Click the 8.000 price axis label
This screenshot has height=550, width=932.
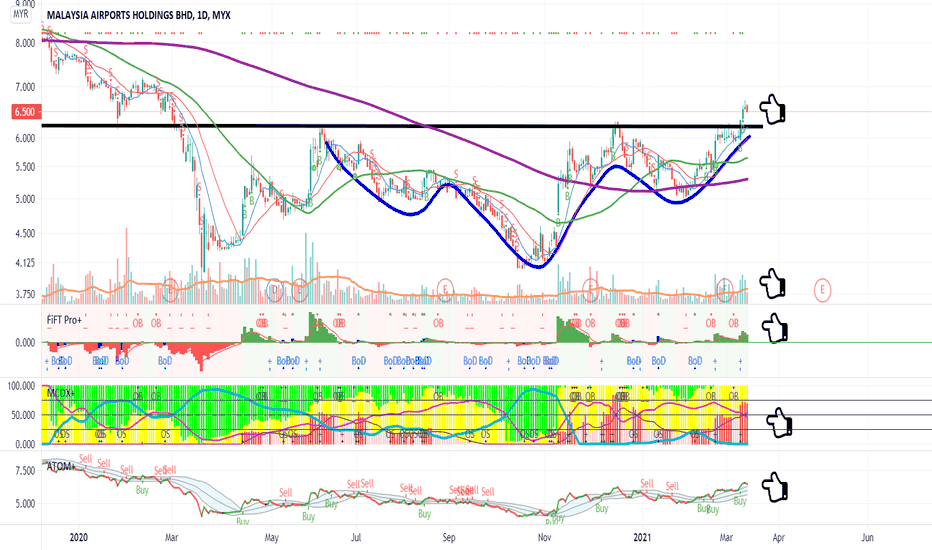tap(26, 43)
